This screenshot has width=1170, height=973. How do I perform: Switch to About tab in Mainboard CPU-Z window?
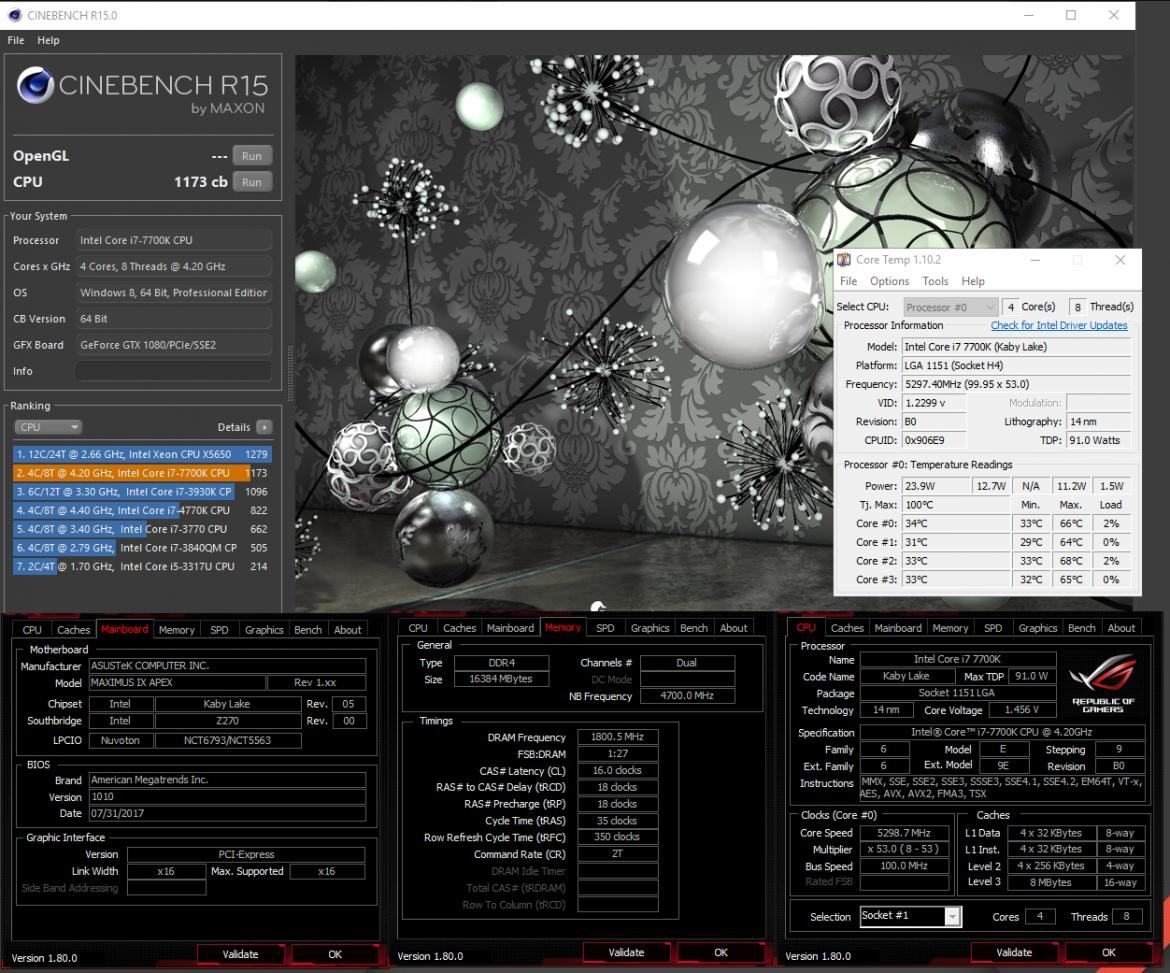click(348, 630)
